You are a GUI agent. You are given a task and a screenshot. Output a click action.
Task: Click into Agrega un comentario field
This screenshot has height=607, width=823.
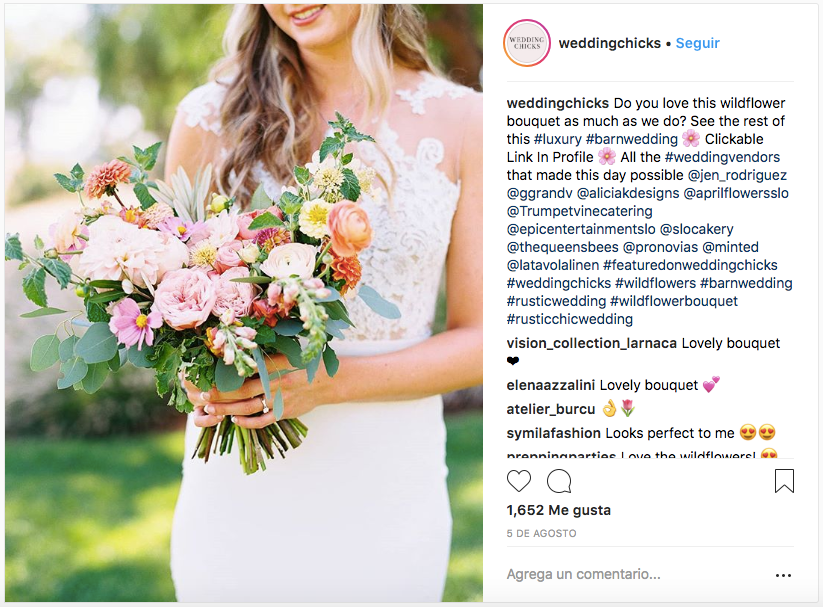click(x=637, y=574)
